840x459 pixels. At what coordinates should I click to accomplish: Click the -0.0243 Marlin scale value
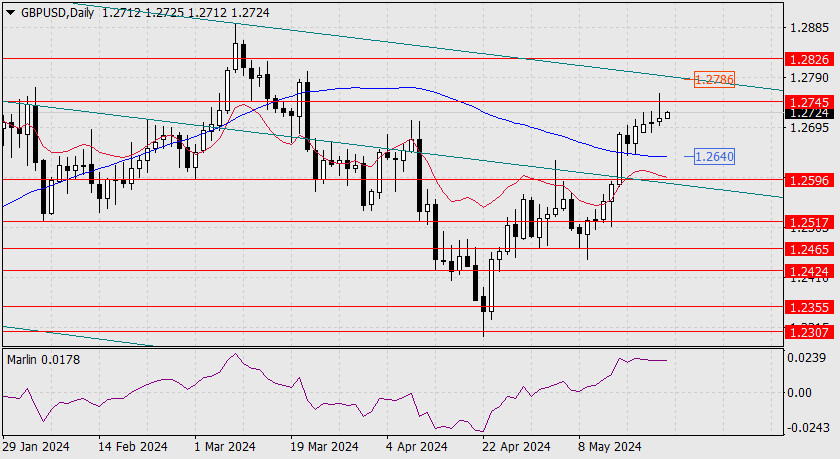807,428
